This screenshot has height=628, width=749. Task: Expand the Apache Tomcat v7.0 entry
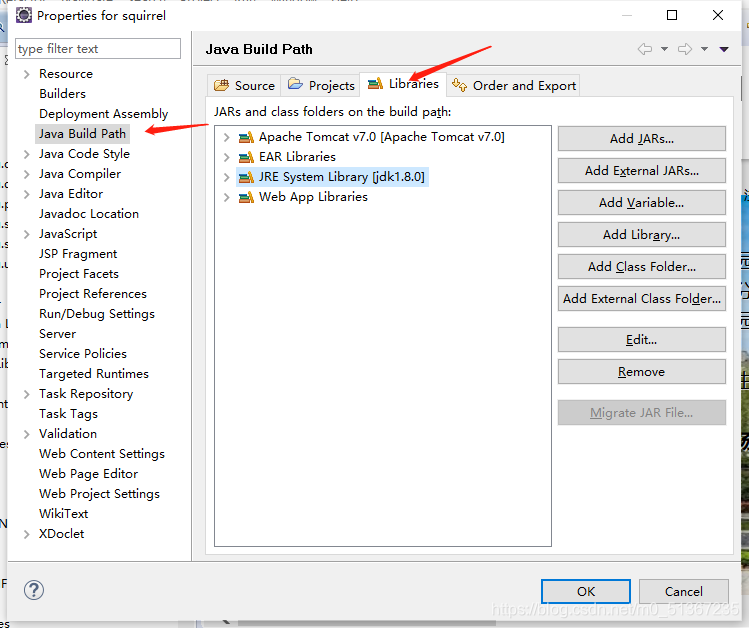click(226, 138)
